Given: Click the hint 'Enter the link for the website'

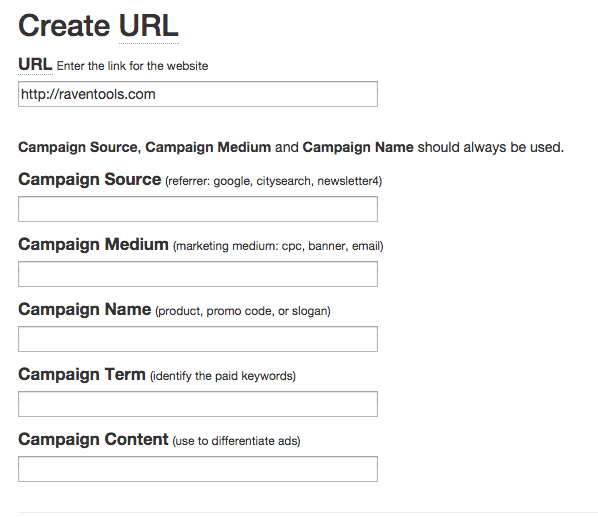Looking at the screenshot, I should tap(132, 66).
